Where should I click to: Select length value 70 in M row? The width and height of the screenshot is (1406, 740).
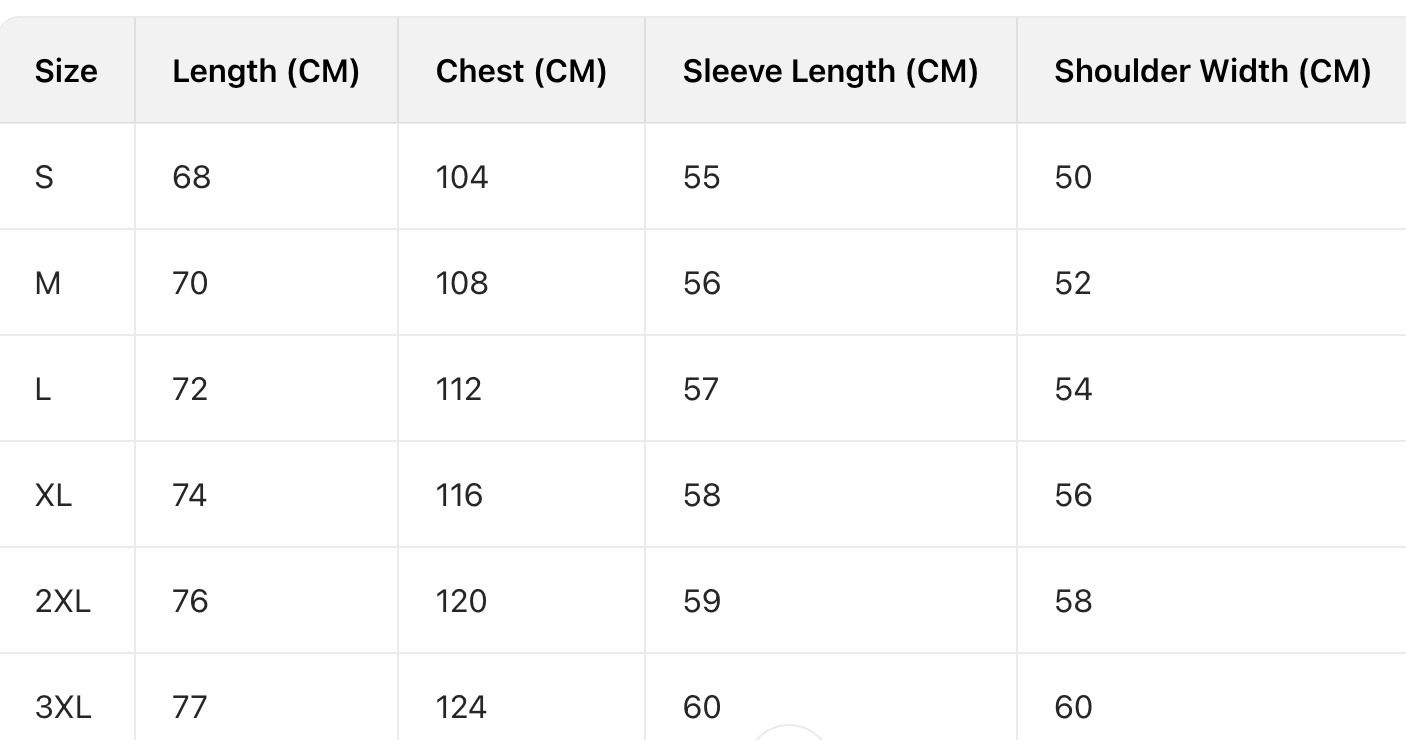point(190,283)
